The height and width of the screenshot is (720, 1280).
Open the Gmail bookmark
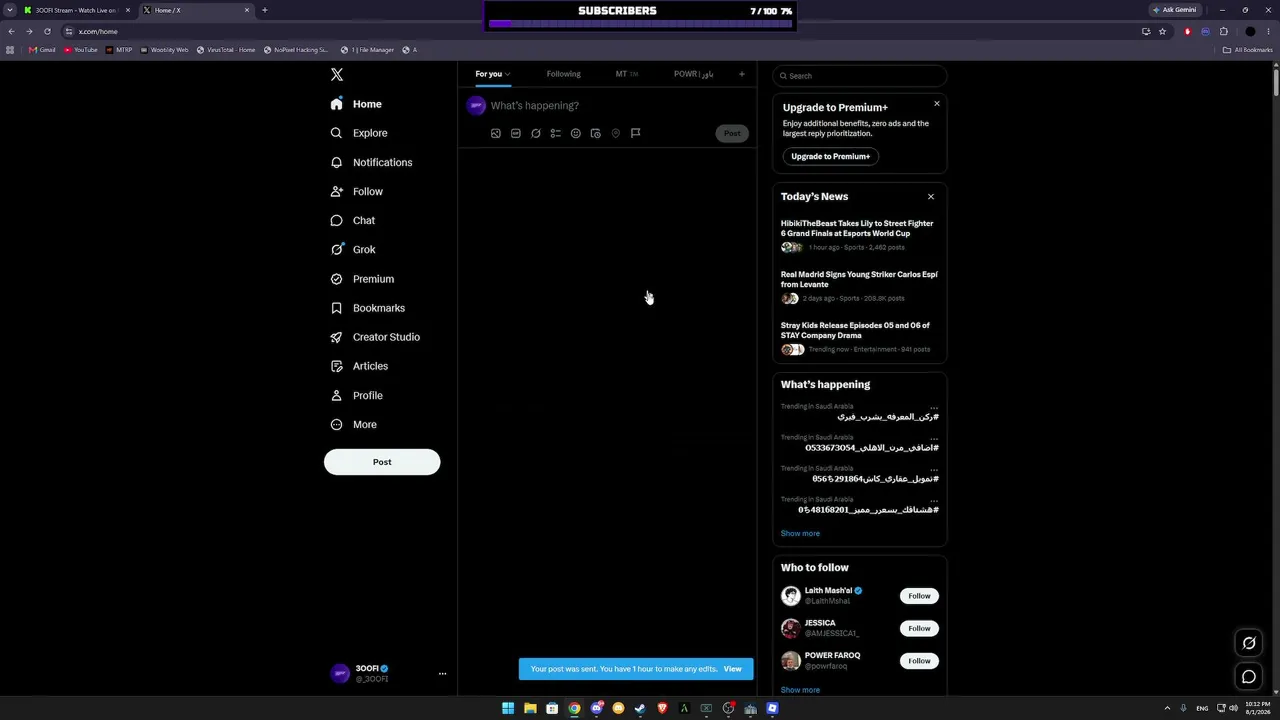pyautogui.click(x=42, y=50)
